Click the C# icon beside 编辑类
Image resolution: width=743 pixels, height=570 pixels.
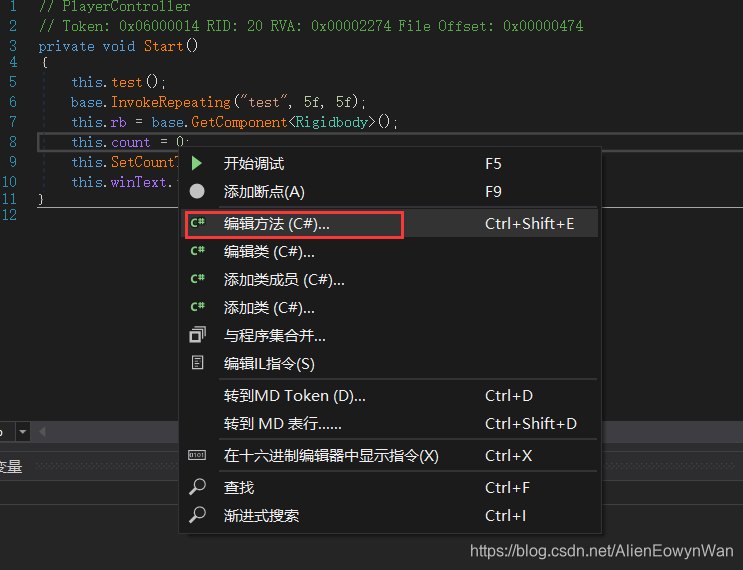198,251
